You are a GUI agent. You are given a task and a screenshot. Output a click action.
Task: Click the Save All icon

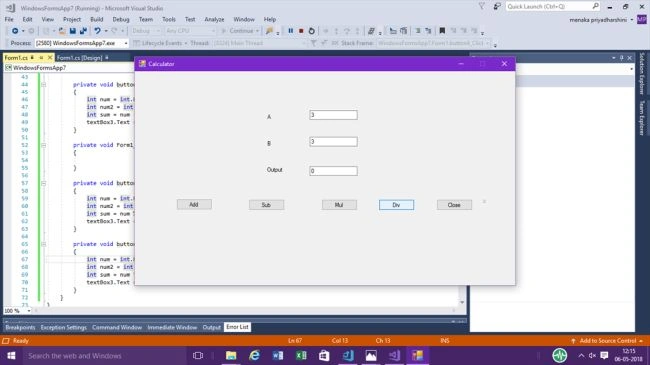pos(83,31)
